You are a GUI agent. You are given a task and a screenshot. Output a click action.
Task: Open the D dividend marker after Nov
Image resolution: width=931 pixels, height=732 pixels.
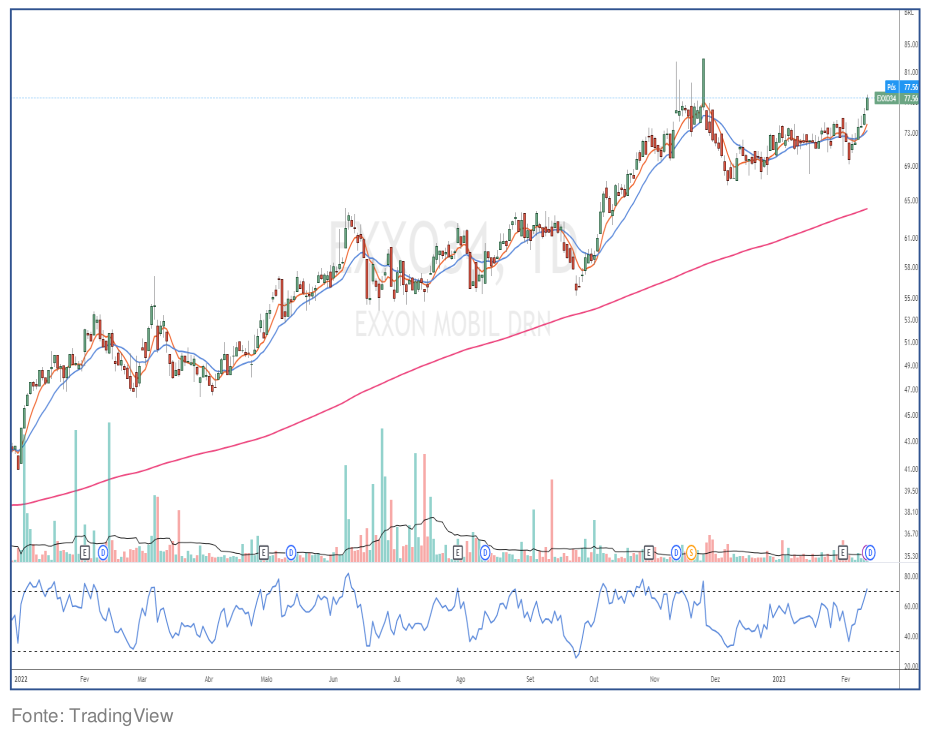pyautogui.click(x=676, y=553)
